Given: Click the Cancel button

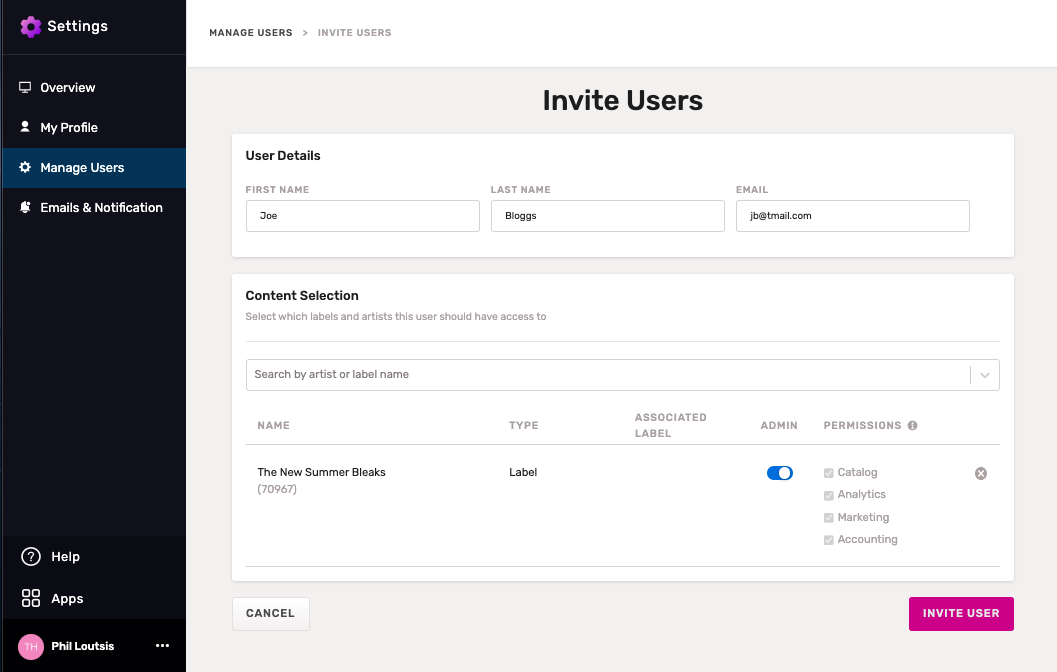Looking at the screenshot, I should (x=270, y=613).
